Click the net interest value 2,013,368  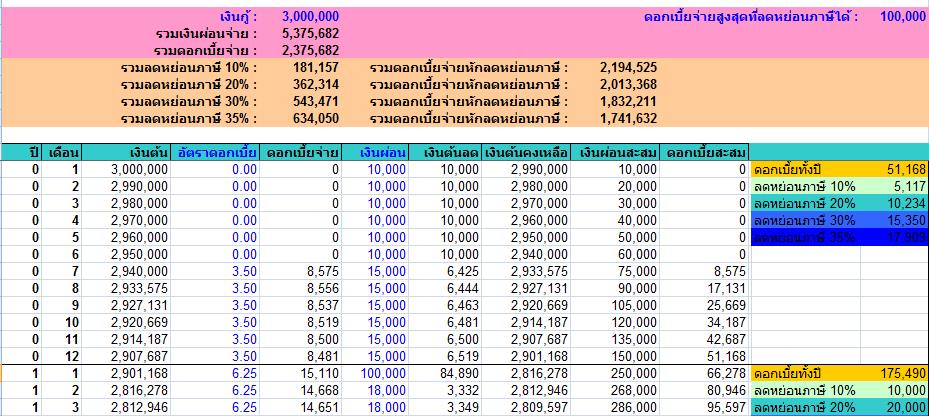click(x=629, y=85)
